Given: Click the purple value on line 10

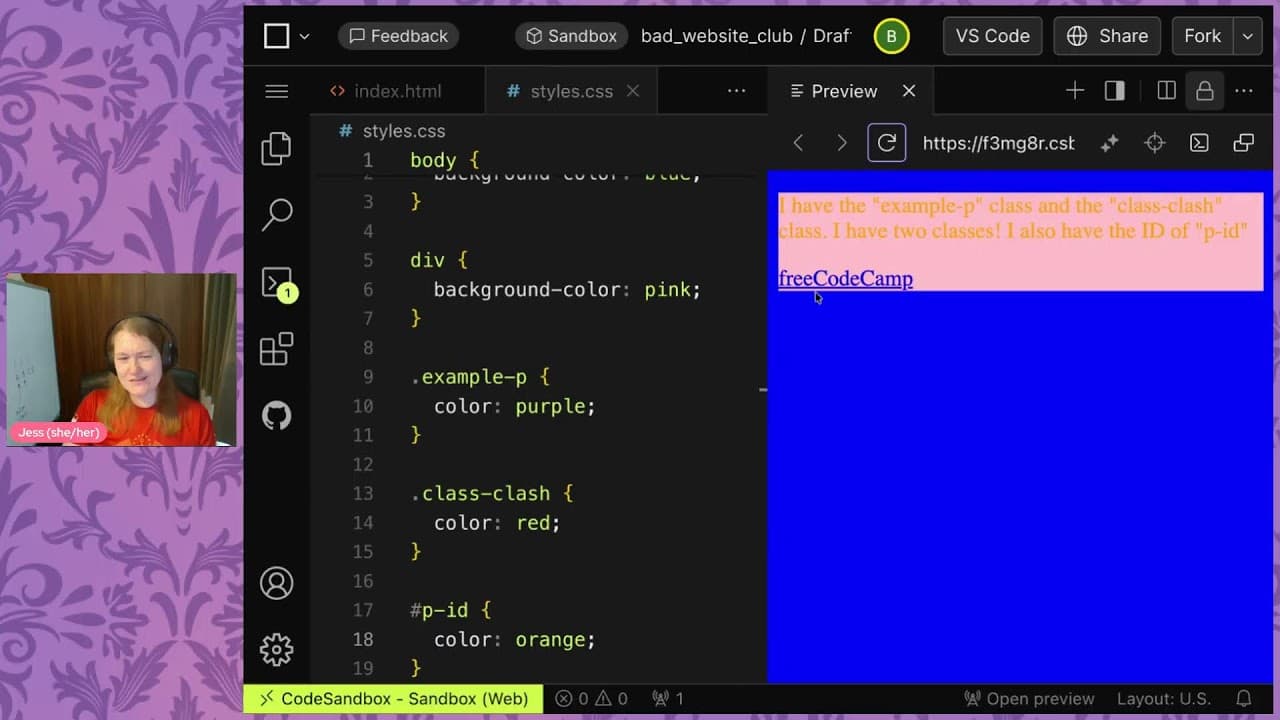Looking at the screenshot, I should (x=550, y=406).
